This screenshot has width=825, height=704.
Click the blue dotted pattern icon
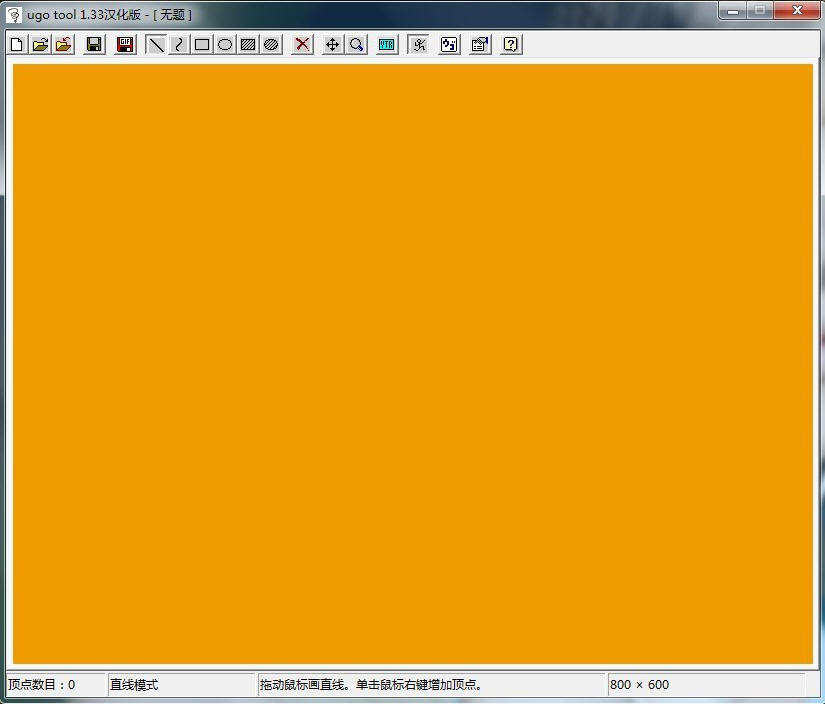coord(449,45)
